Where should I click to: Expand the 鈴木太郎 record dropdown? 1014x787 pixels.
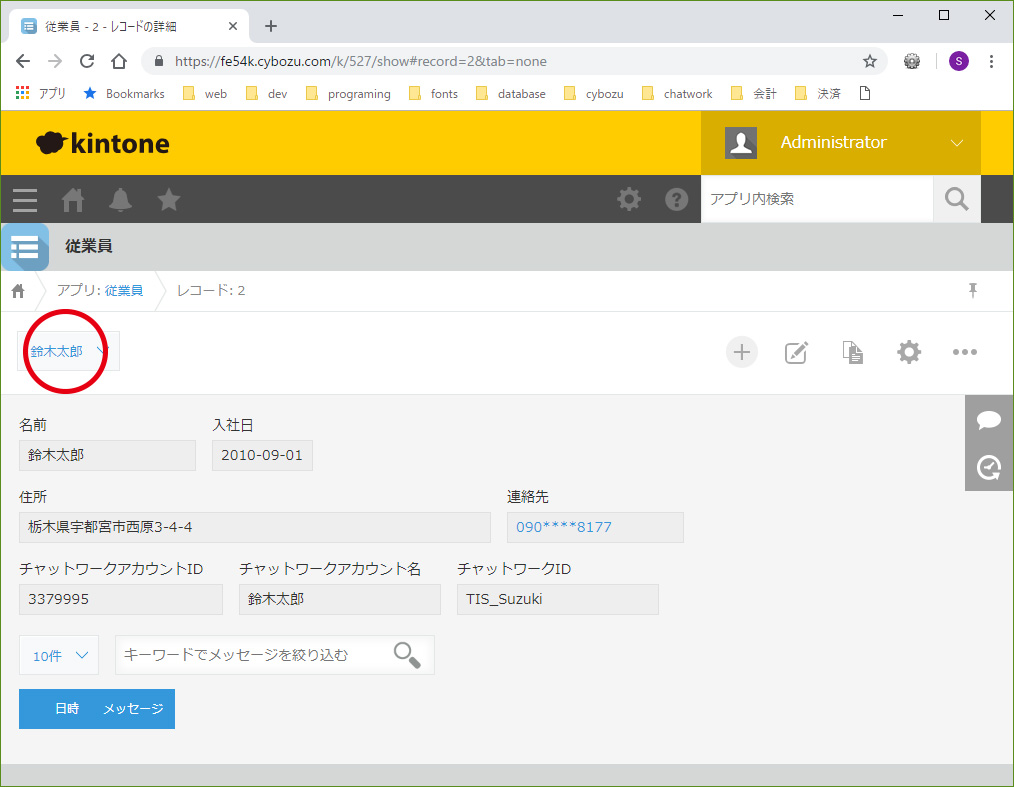[x=69, y=351]
